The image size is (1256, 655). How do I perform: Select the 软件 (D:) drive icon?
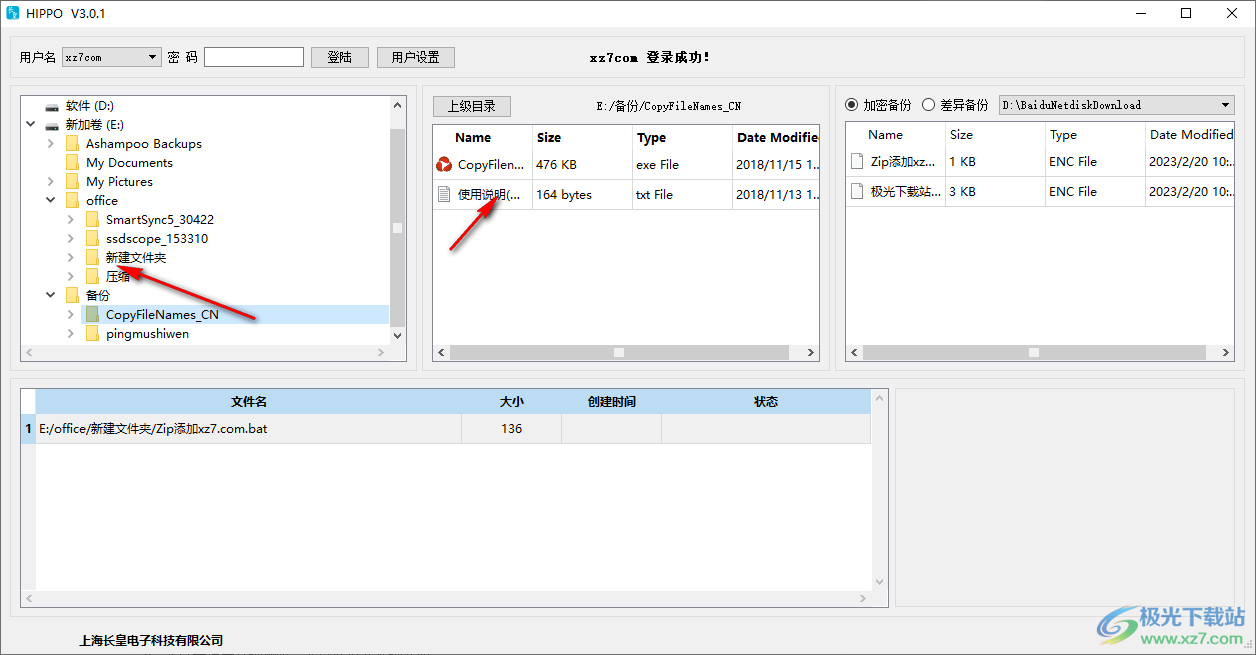(52, 106)
